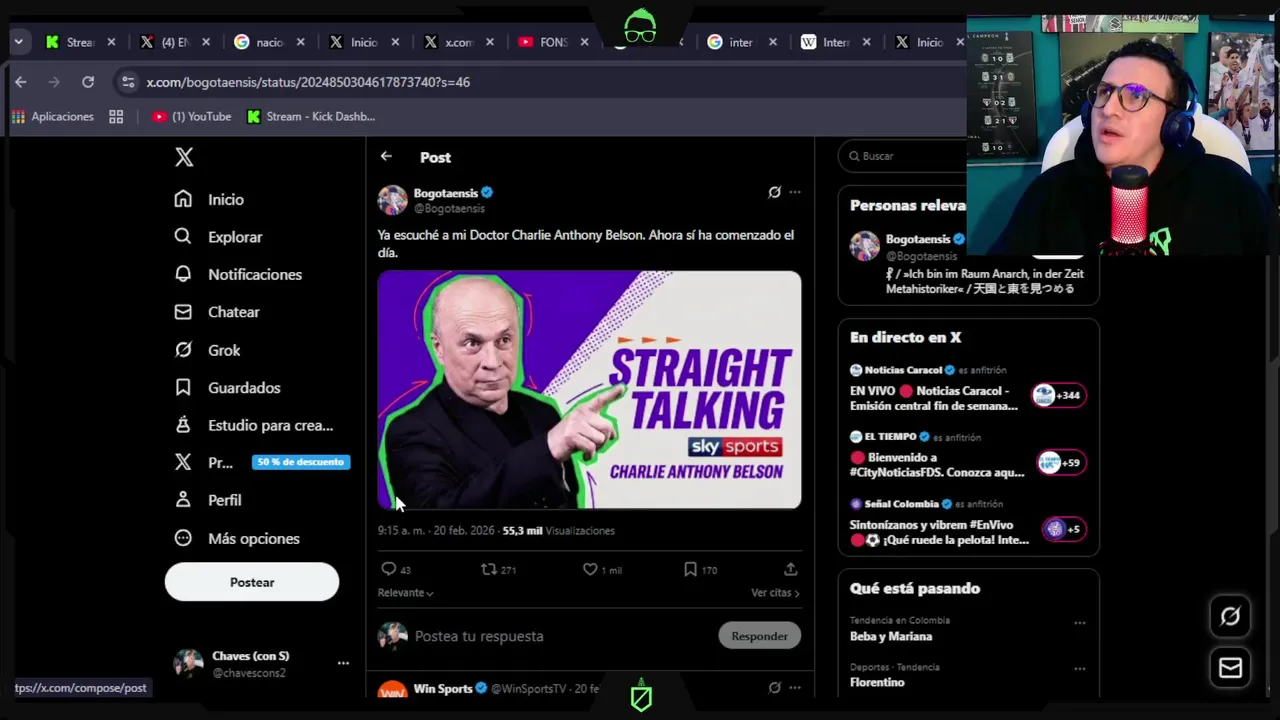1280x720 pixels.
Task: Open Grok from sidebar
Action: [x=207, y=350]
